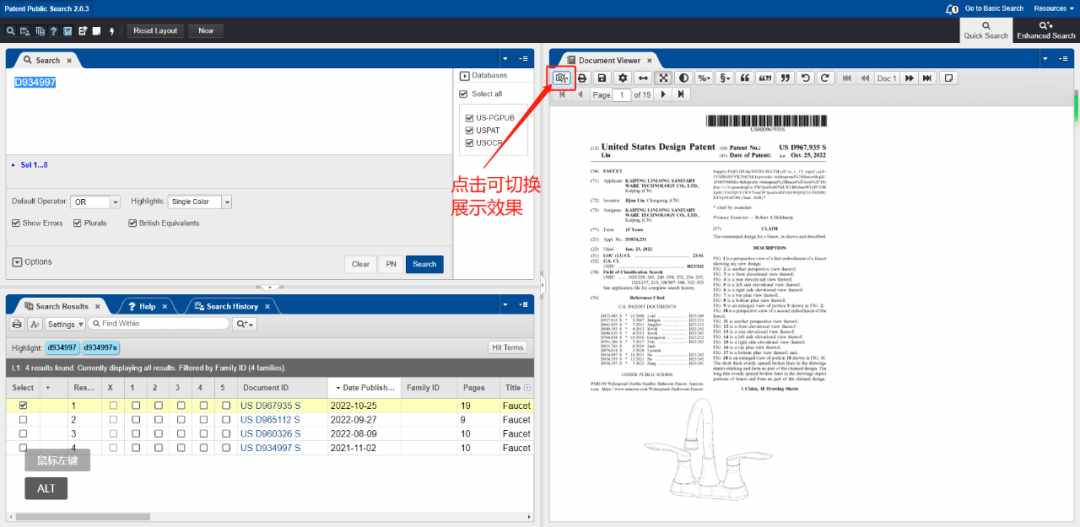Expand the Options section
Image resolution: width=1080 pixels, height=527 pixels.
32,262
